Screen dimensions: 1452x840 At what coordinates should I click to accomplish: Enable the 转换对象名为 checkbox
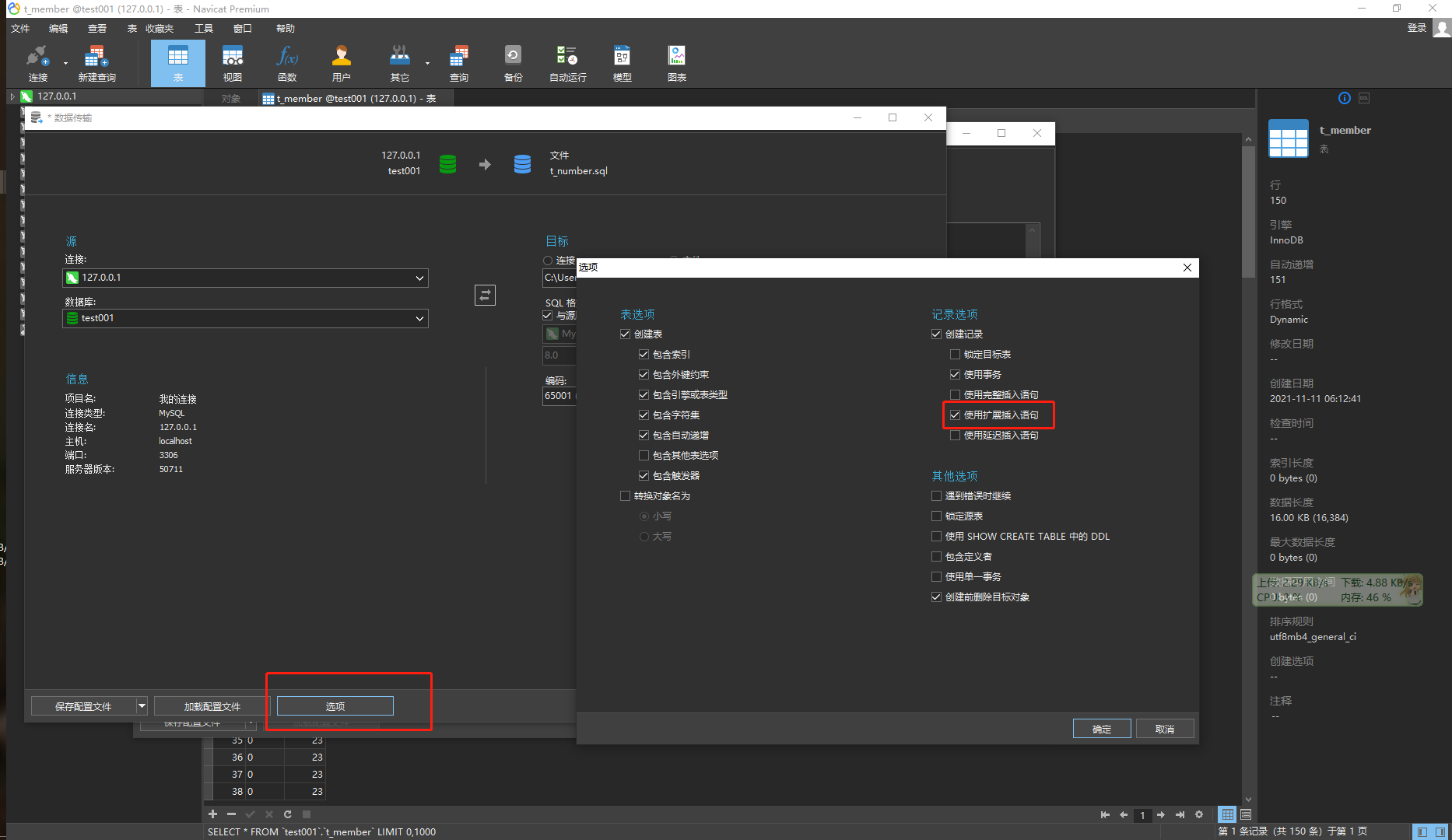(625, 496)
